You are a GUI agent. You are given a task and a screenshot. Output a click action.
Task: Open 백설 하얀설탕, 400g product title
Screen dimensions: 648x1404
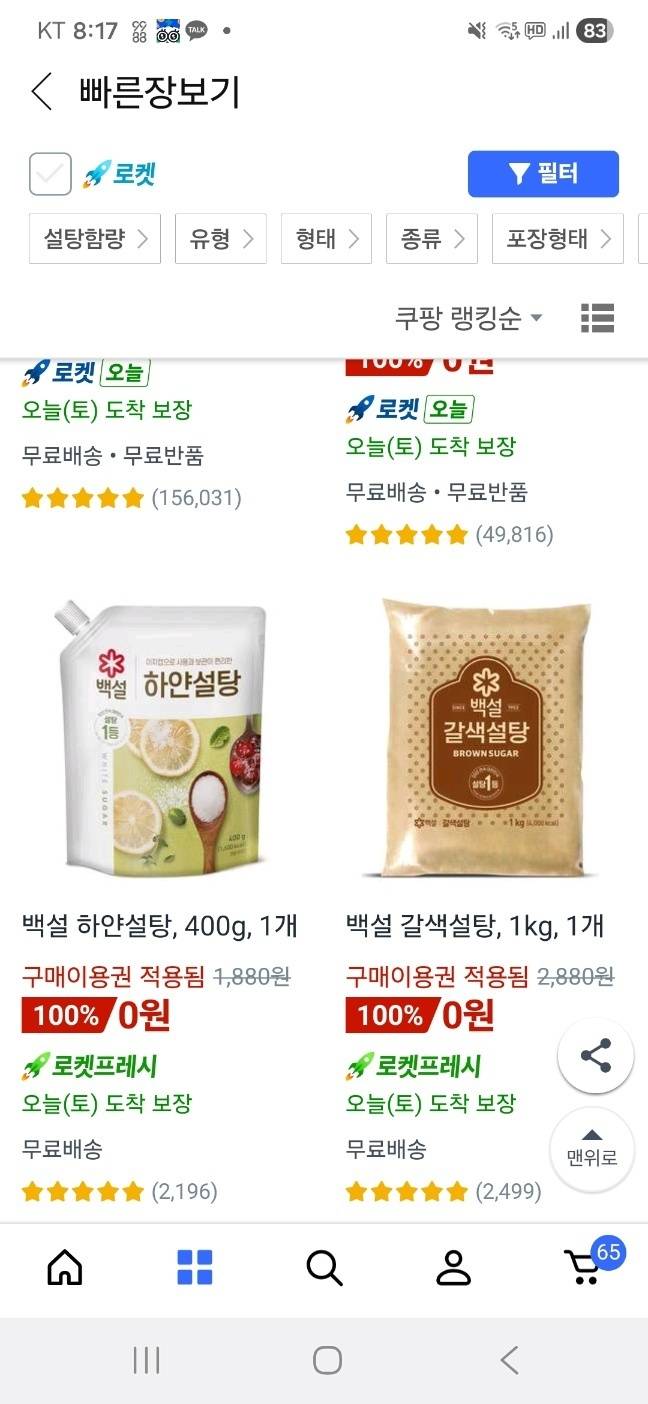(x=160, y=926)
